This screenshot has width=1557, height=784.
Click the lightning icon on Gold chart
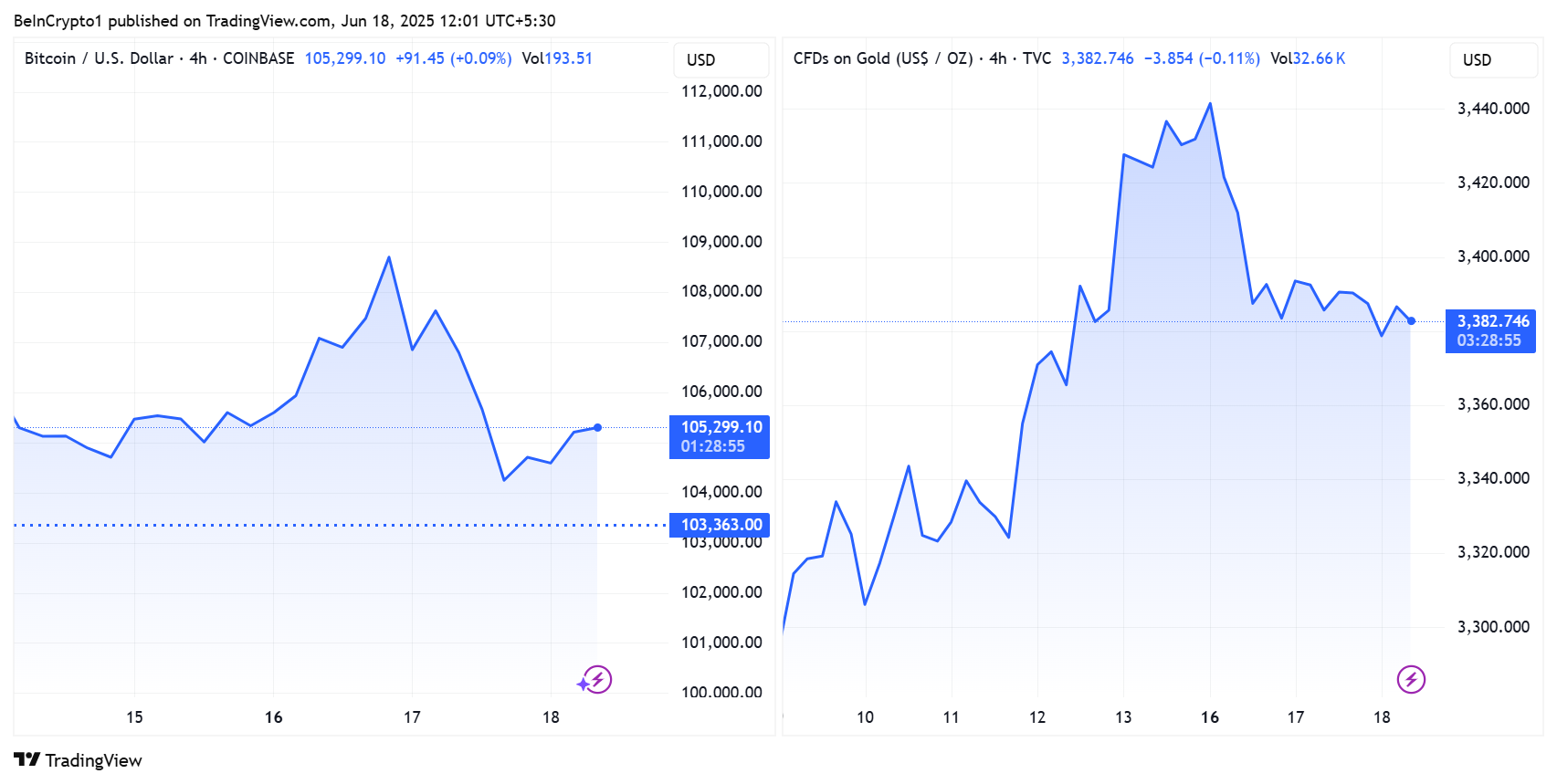[x=1411, y=679]
